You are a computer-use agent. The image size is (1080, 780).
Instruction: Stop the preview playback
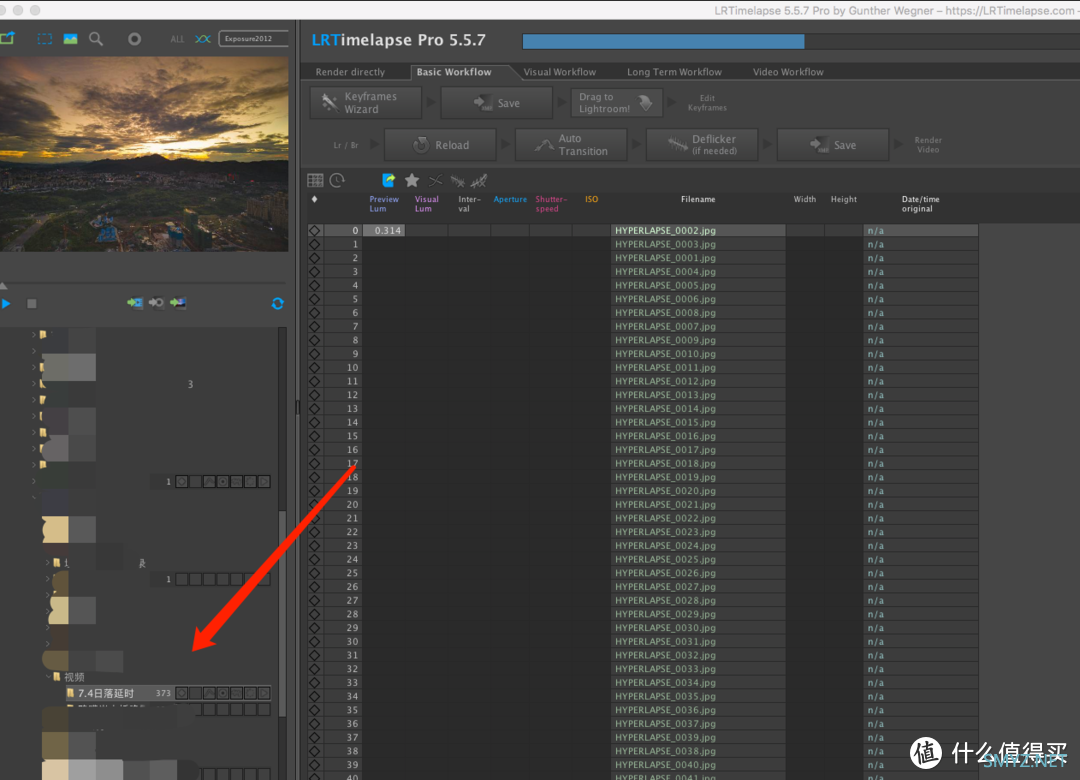point(32,303)
